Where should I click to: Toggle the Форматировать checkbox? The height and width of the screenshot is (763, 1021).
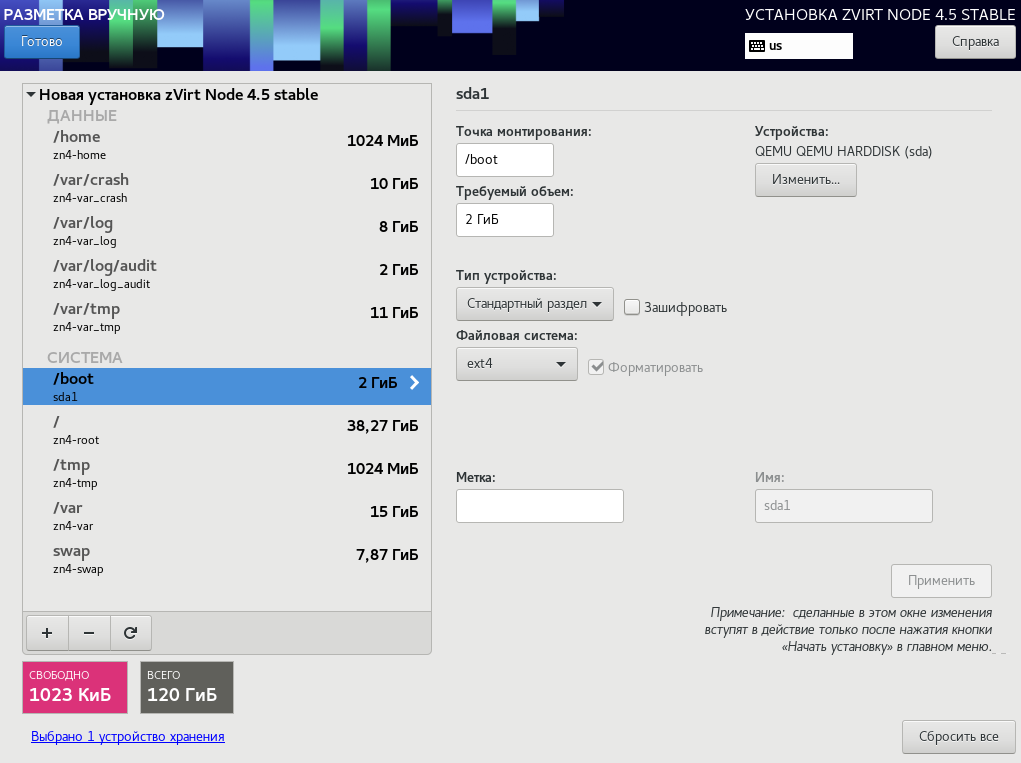coord(596,367)
